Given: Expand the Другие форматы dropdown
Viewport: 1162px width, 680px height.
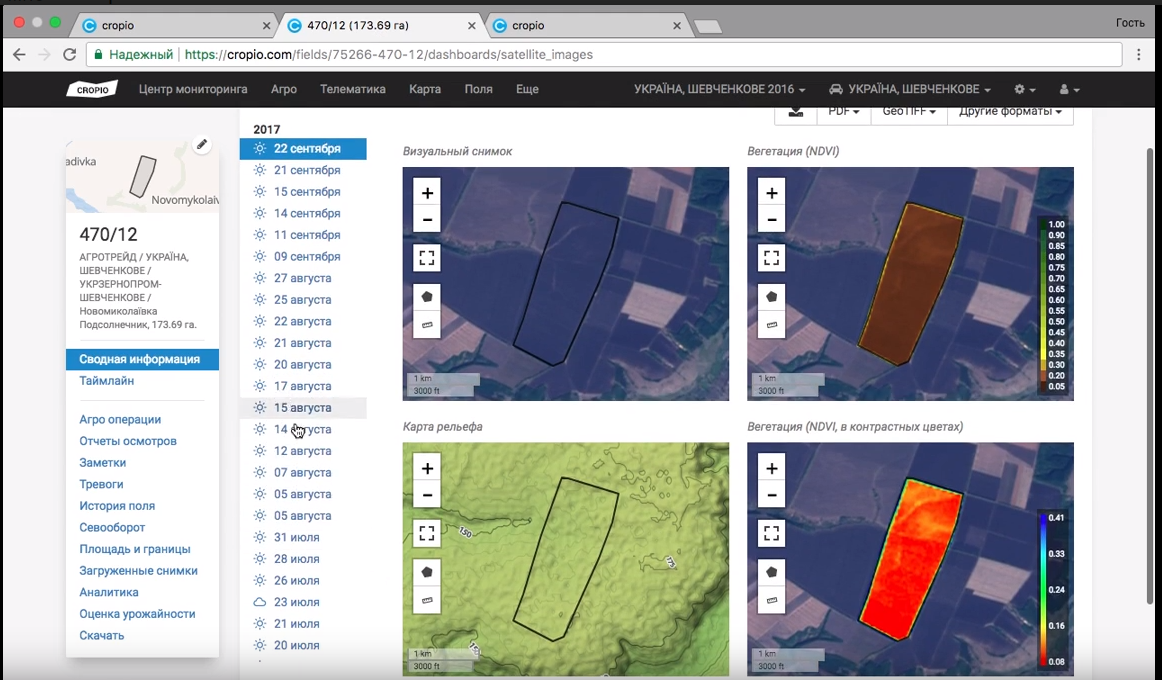Looking at the screenshot, I should tap(1010, 112).
